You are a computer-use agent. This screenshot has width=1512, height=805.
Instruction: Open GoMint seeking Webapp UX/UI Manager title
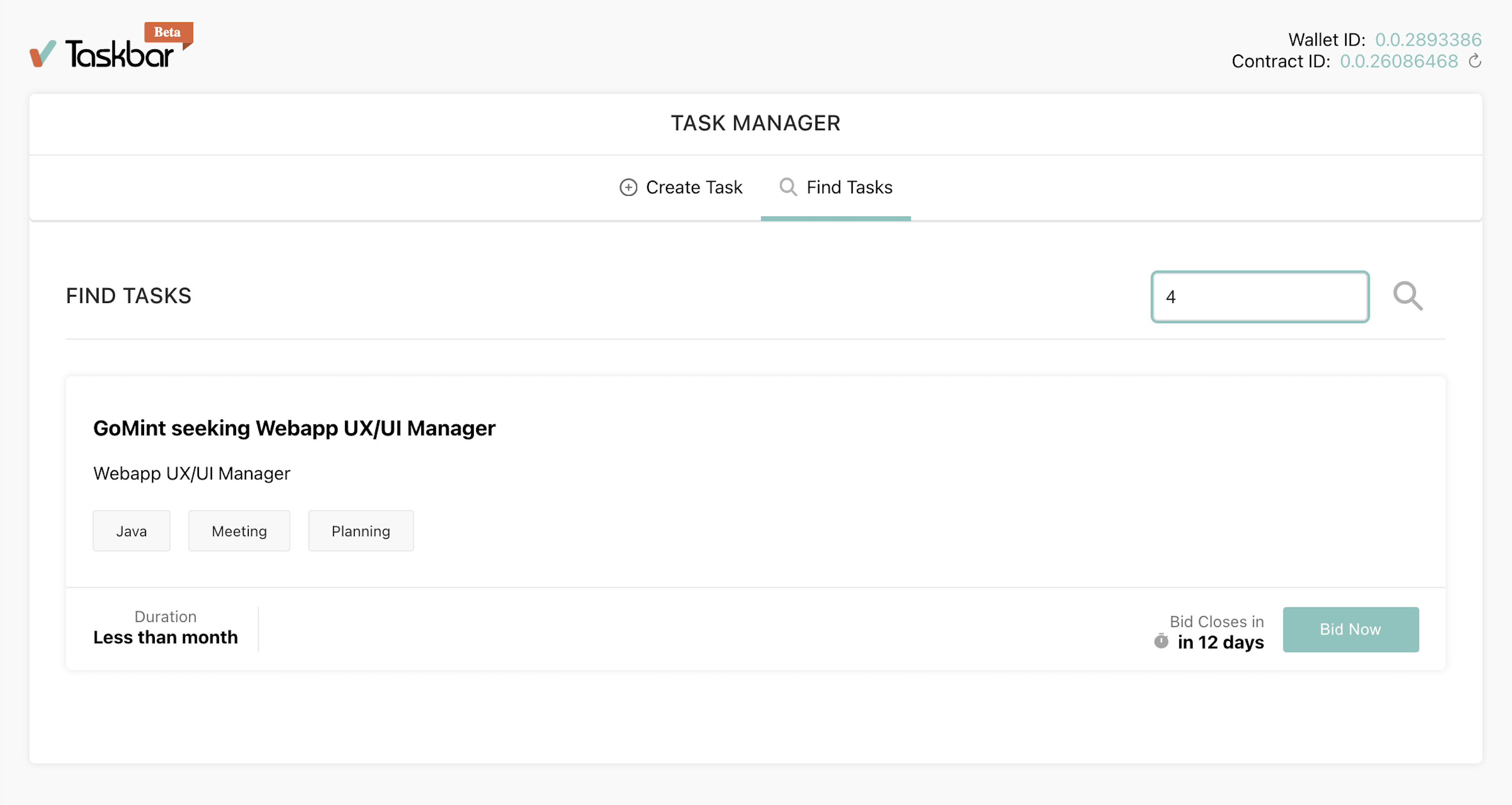294,429
